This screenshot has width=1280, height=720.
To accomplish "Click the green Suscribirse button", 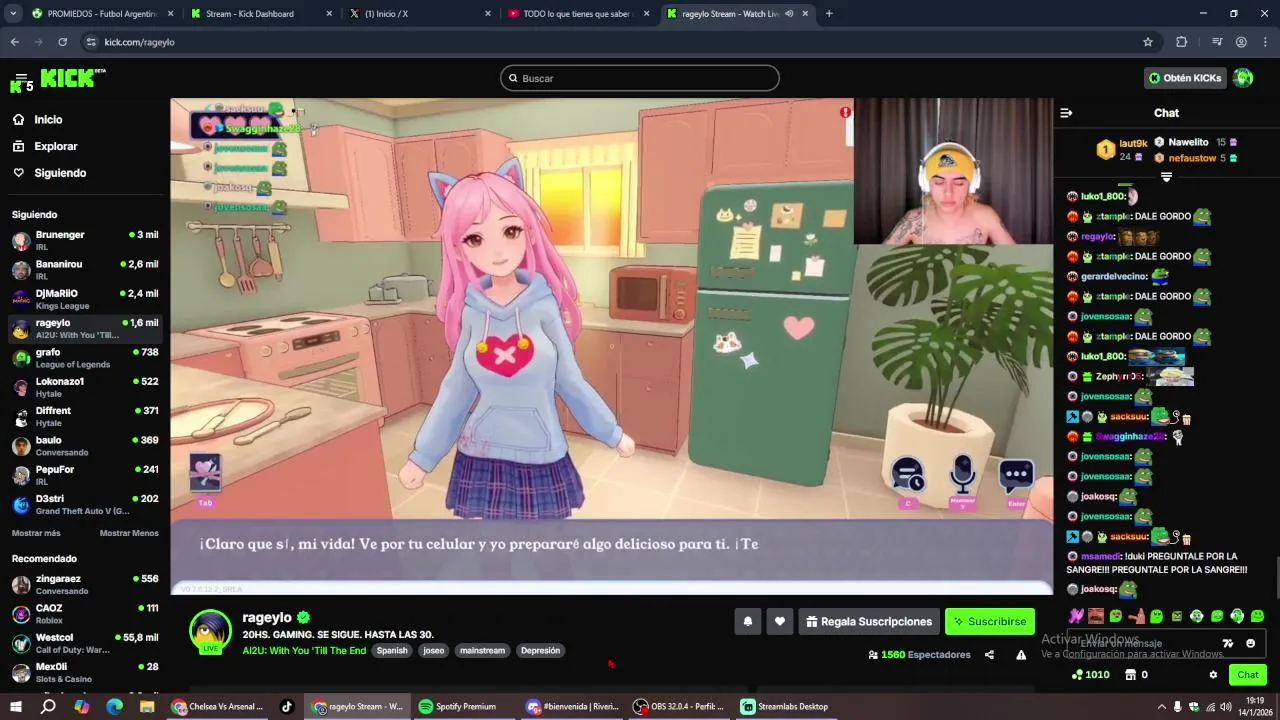I will [990, 621].
